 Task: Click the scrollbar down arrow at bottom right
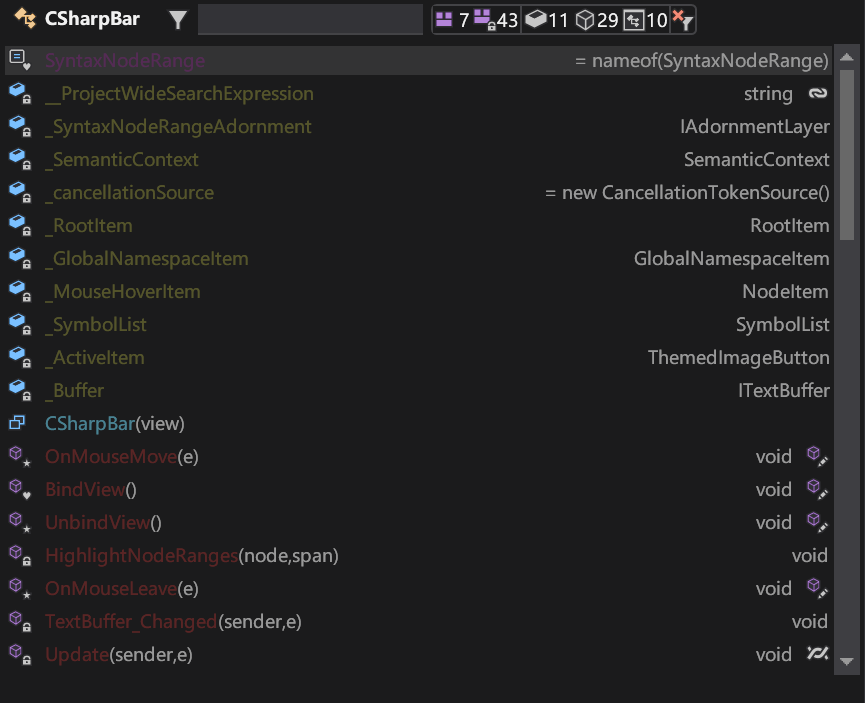pyautogui.click(x=847, y=662)
